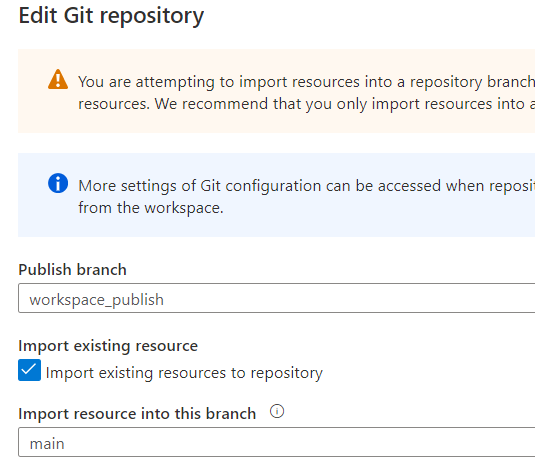Click the orange warning triangle icon

(x=58, y=79)
